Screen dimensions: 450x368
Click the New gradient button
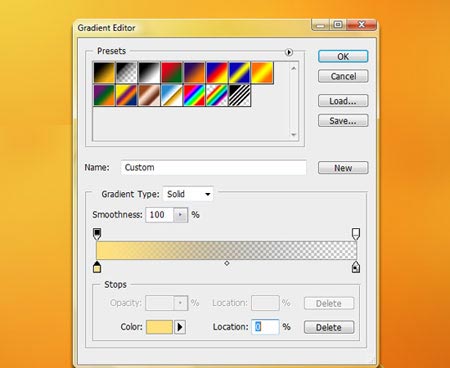tap(343, 168)
